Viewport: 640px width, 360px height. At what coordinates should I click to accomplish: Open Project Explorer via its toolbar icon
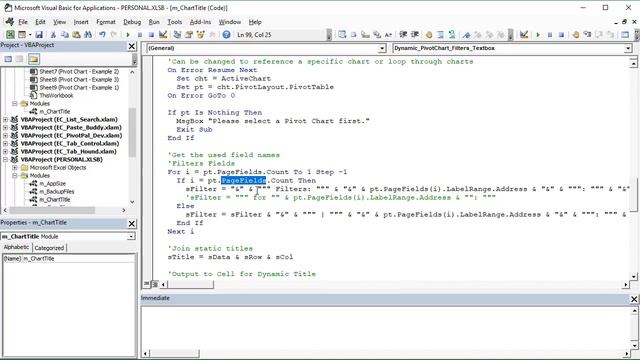177,35
